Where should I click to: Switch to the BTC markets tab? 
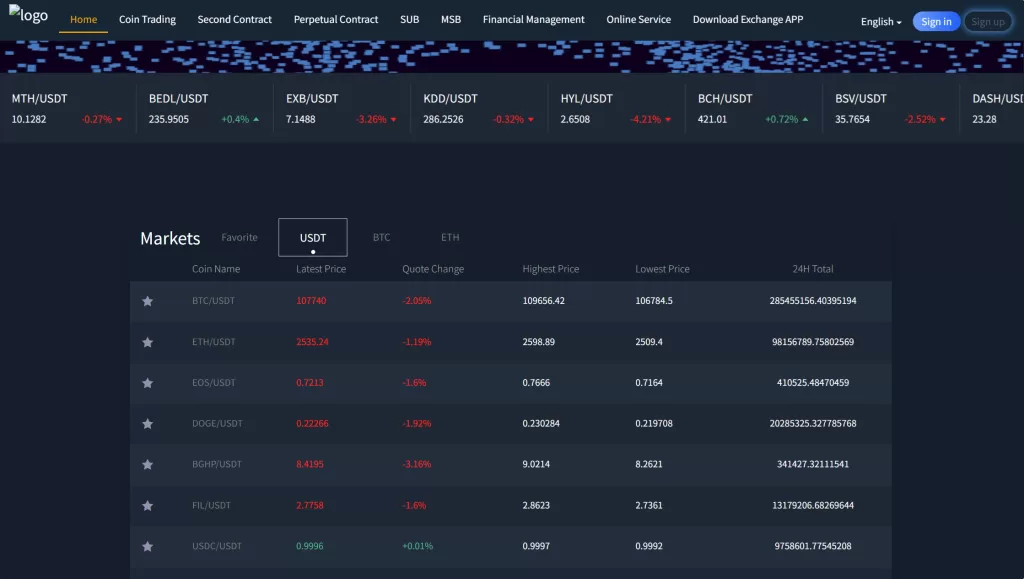381,238
